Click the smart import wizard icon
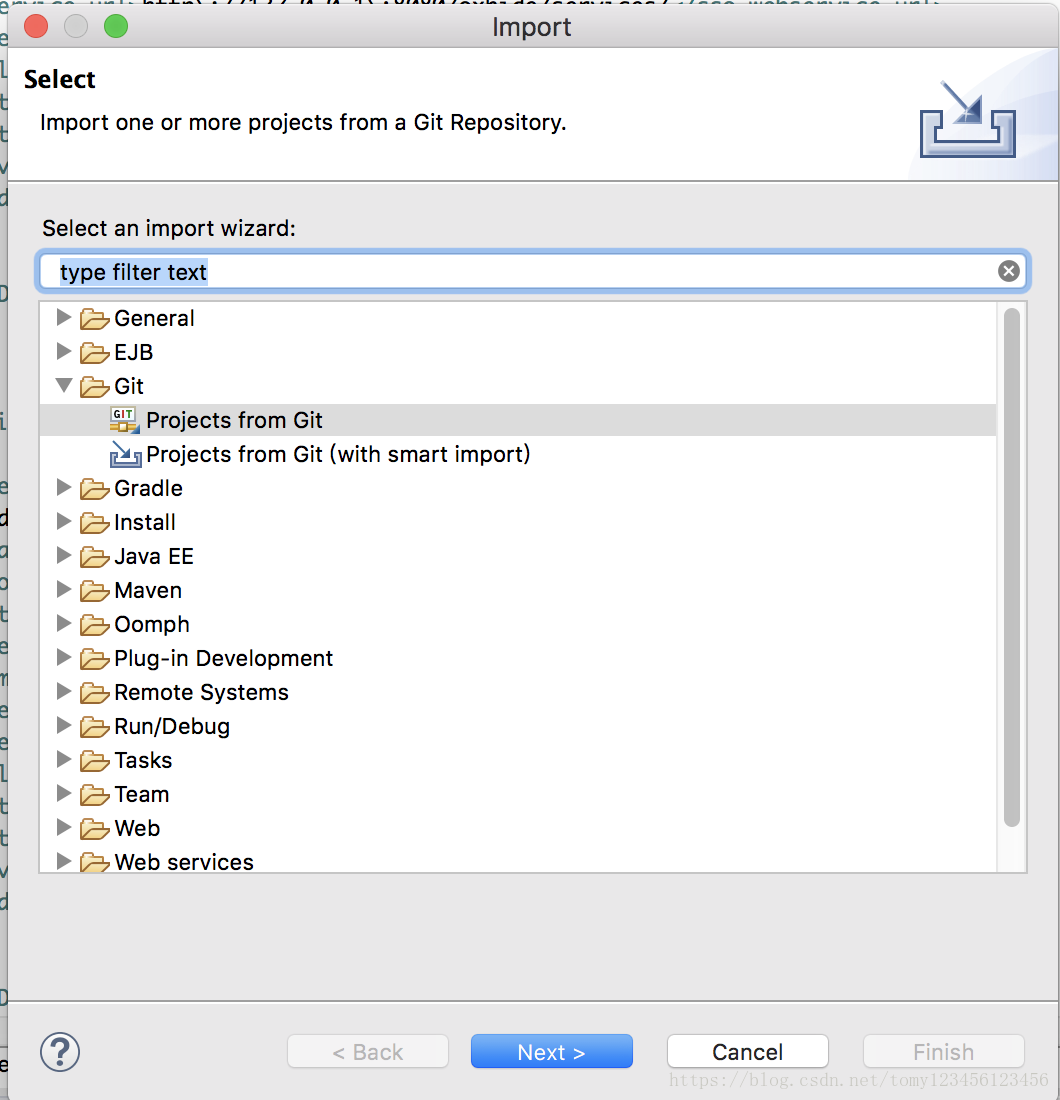 [125, 455]
